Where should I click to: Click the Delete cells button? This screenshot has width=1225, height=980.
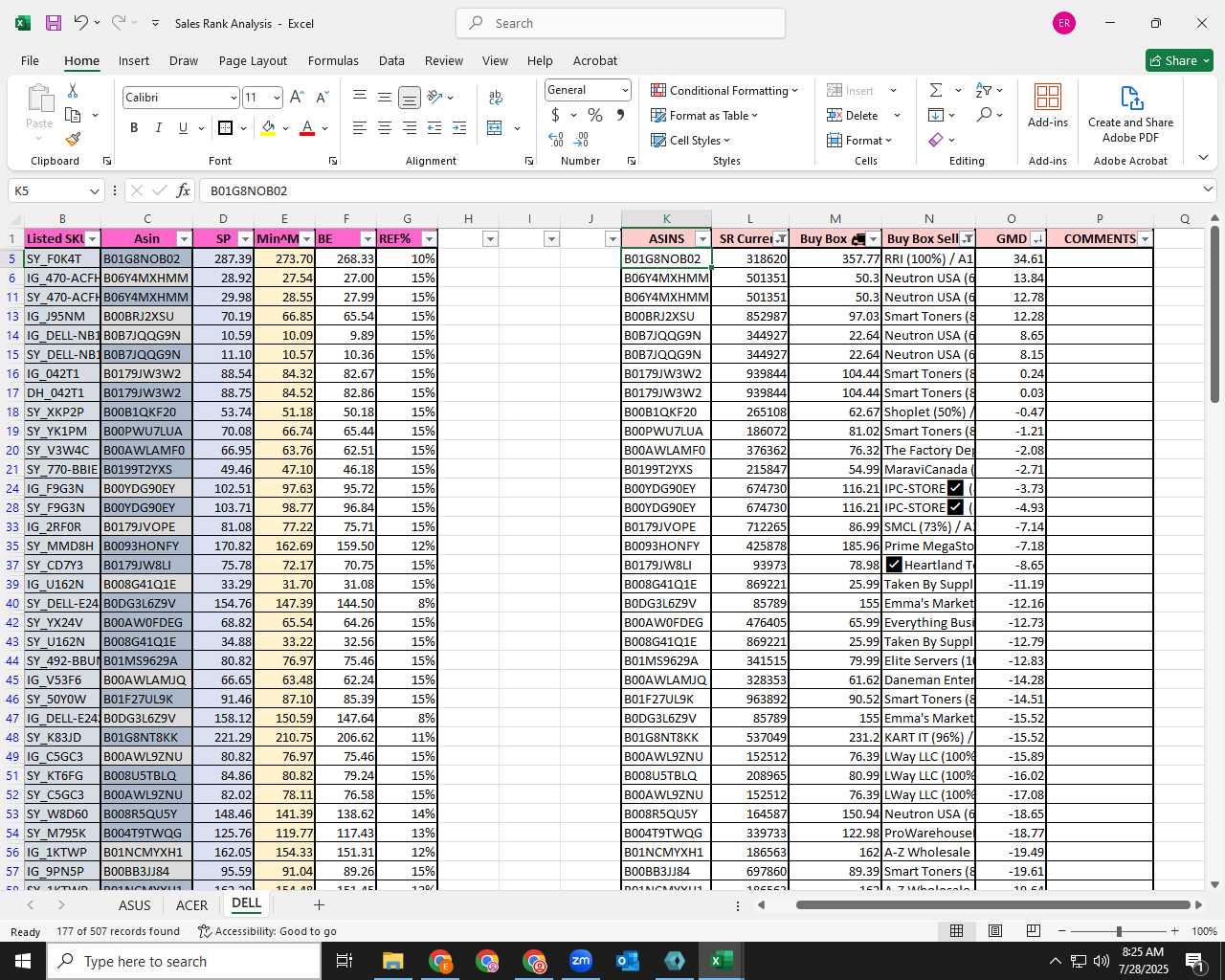(x=854, y=115)
